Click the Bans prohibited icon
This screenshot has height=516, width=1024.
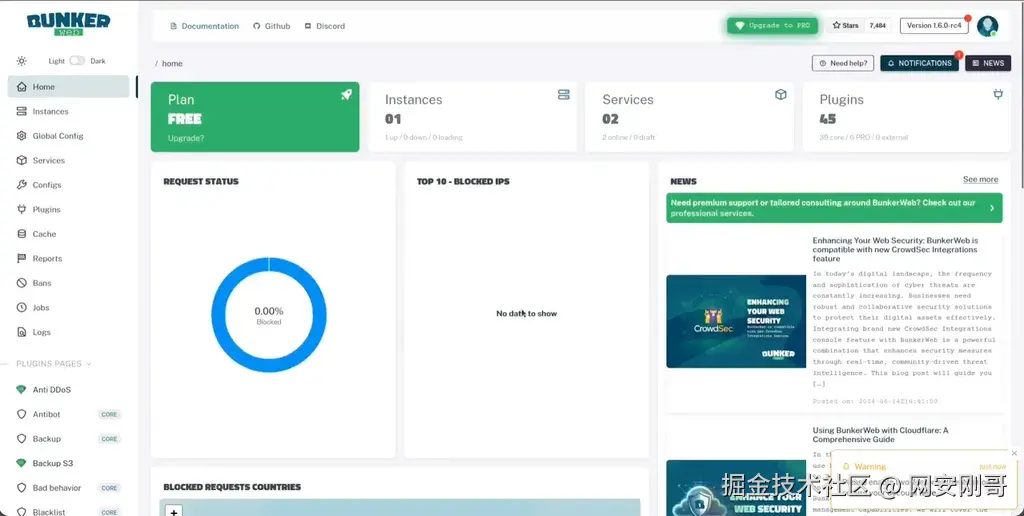tap(22, 283)
